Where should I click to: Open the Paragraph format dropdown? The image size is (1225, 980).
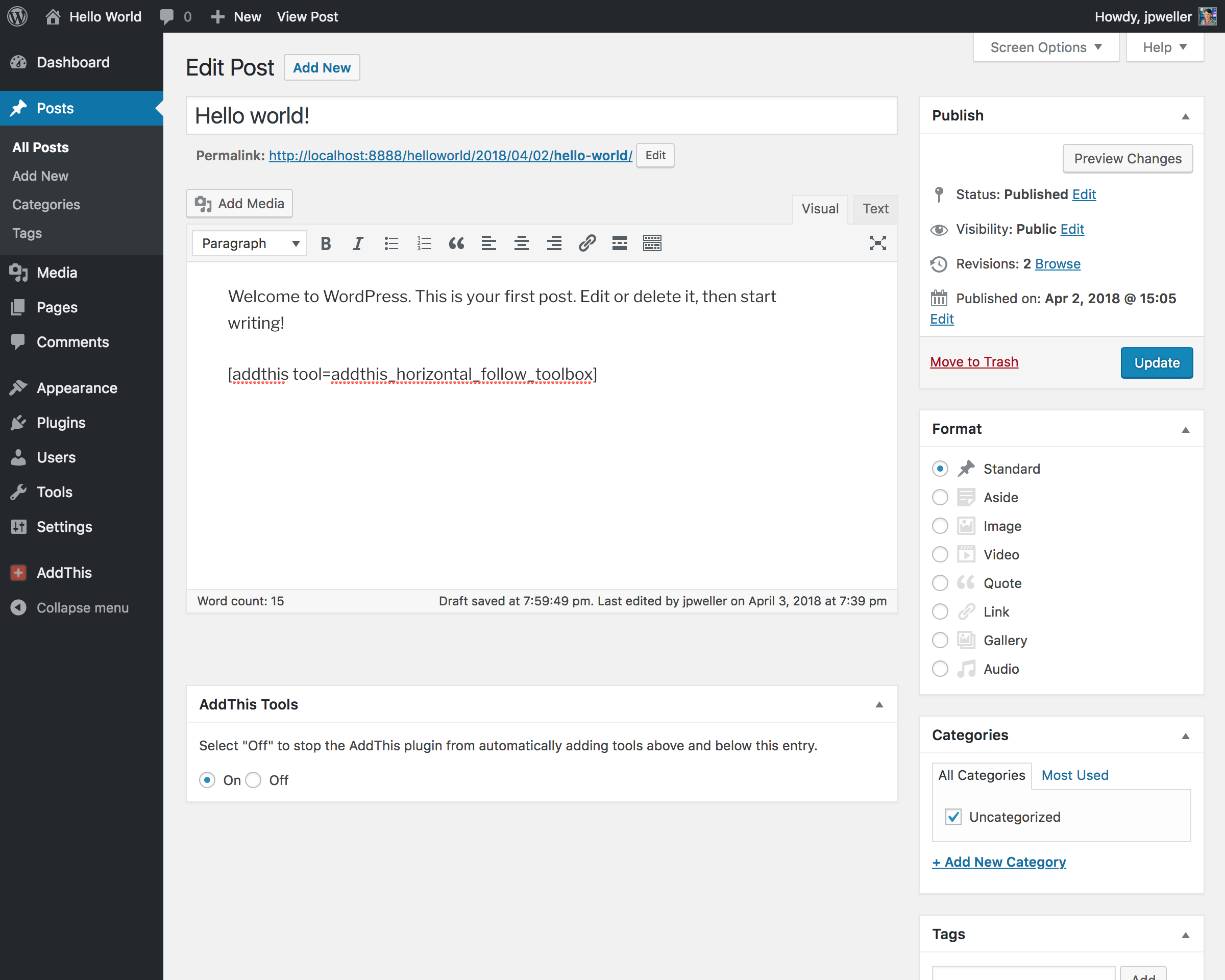[x=249, y=243]
